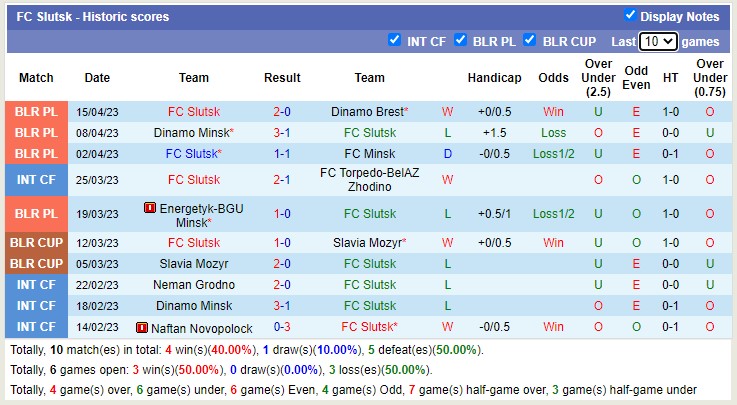The width and height of the screenshot is (737, 405).
Task: Click red card icon beside Energetyk-BGU Minsk
Action: pyautogui.click(x=150, y=208)
